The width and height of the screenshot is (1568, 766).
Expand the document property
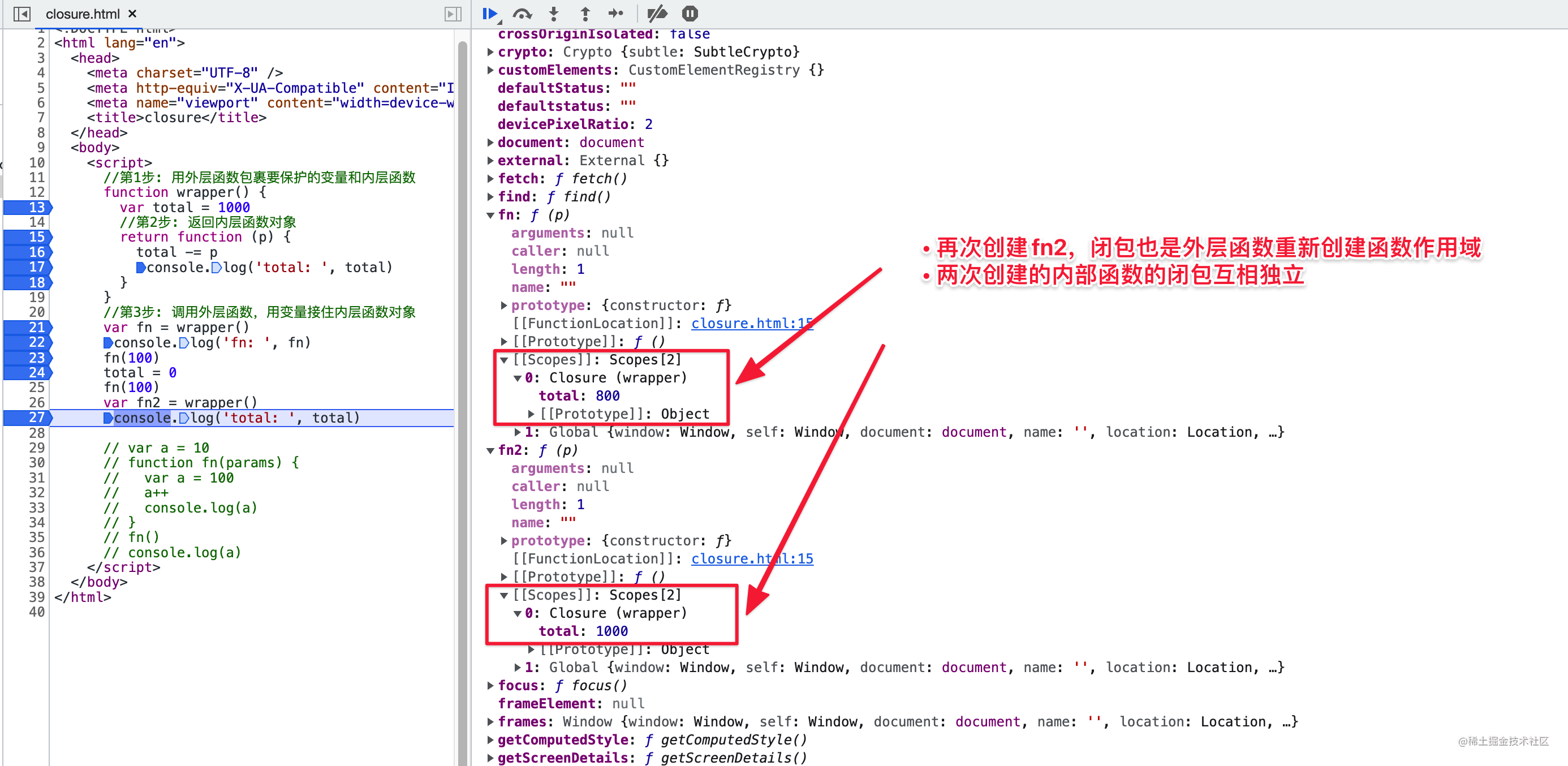click(x=490, y=143)
